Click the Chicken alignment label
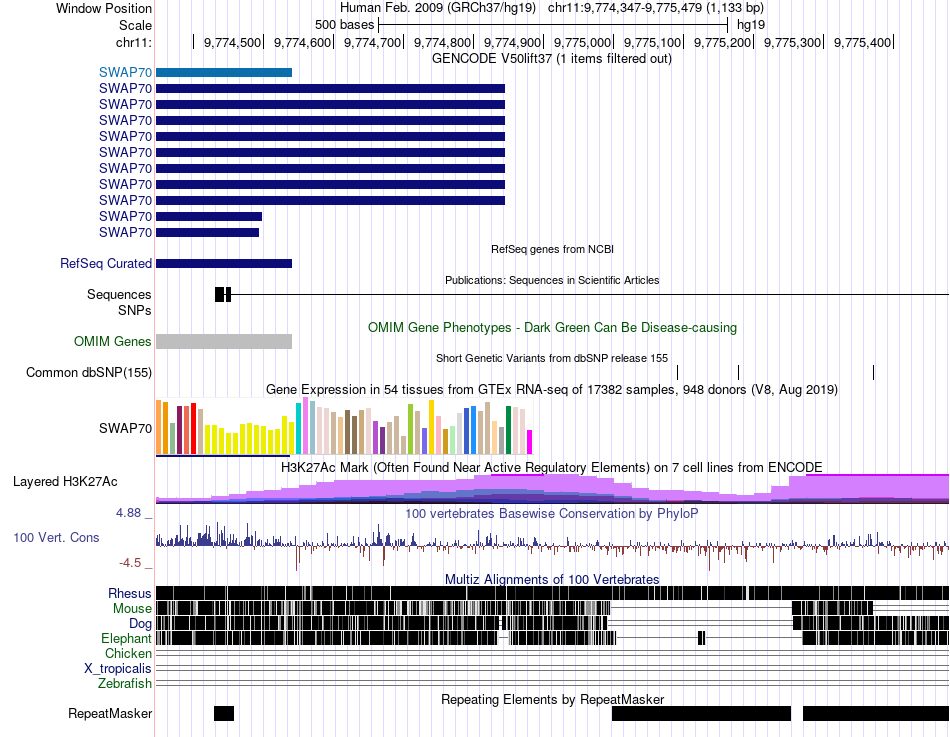The height and width of the screenshot is (737, 950). [128, 653]
